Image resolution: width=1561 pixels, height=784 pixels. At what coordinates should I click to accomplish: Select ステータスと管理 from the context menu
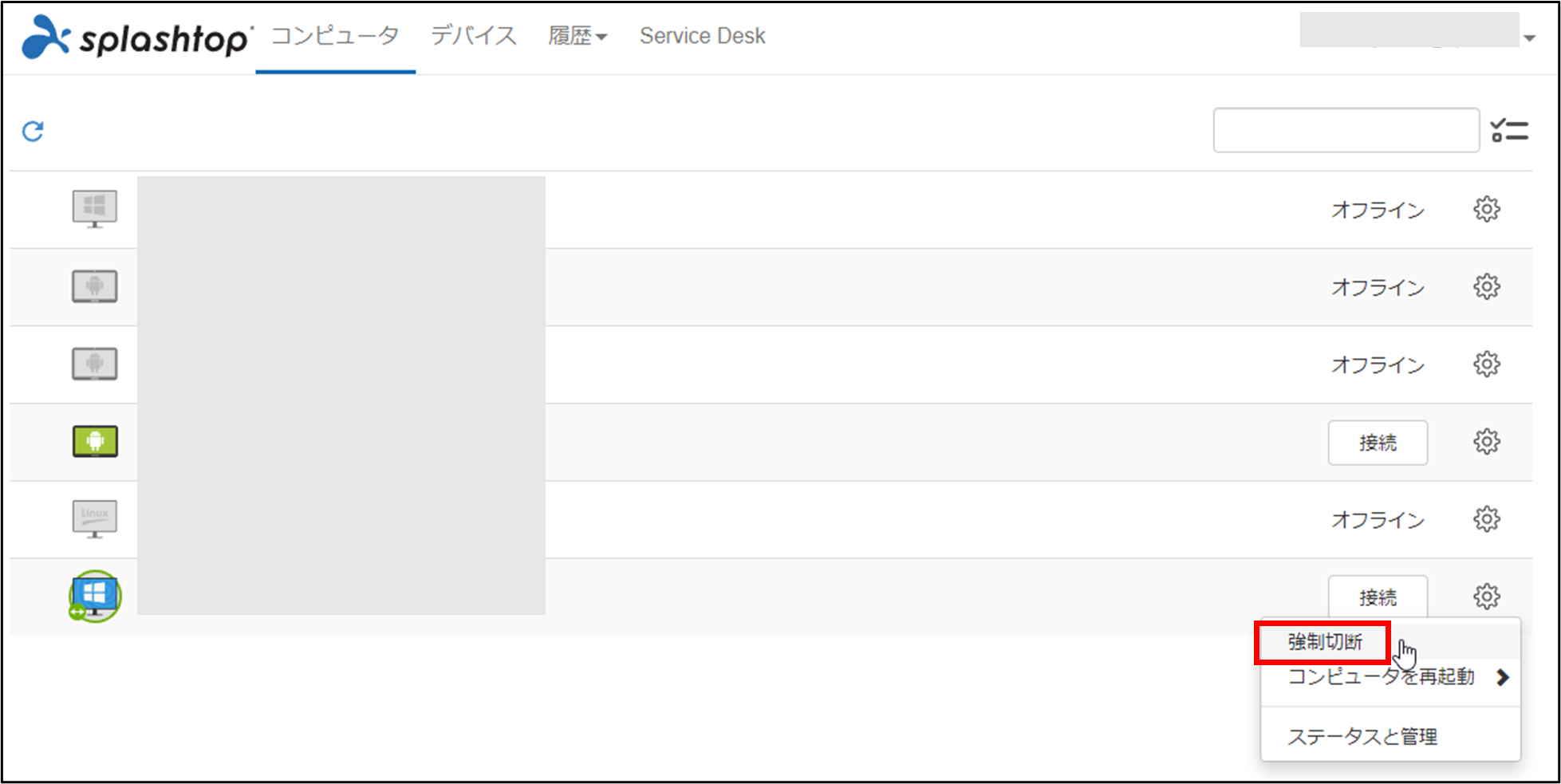click(x=1363, y=736)
